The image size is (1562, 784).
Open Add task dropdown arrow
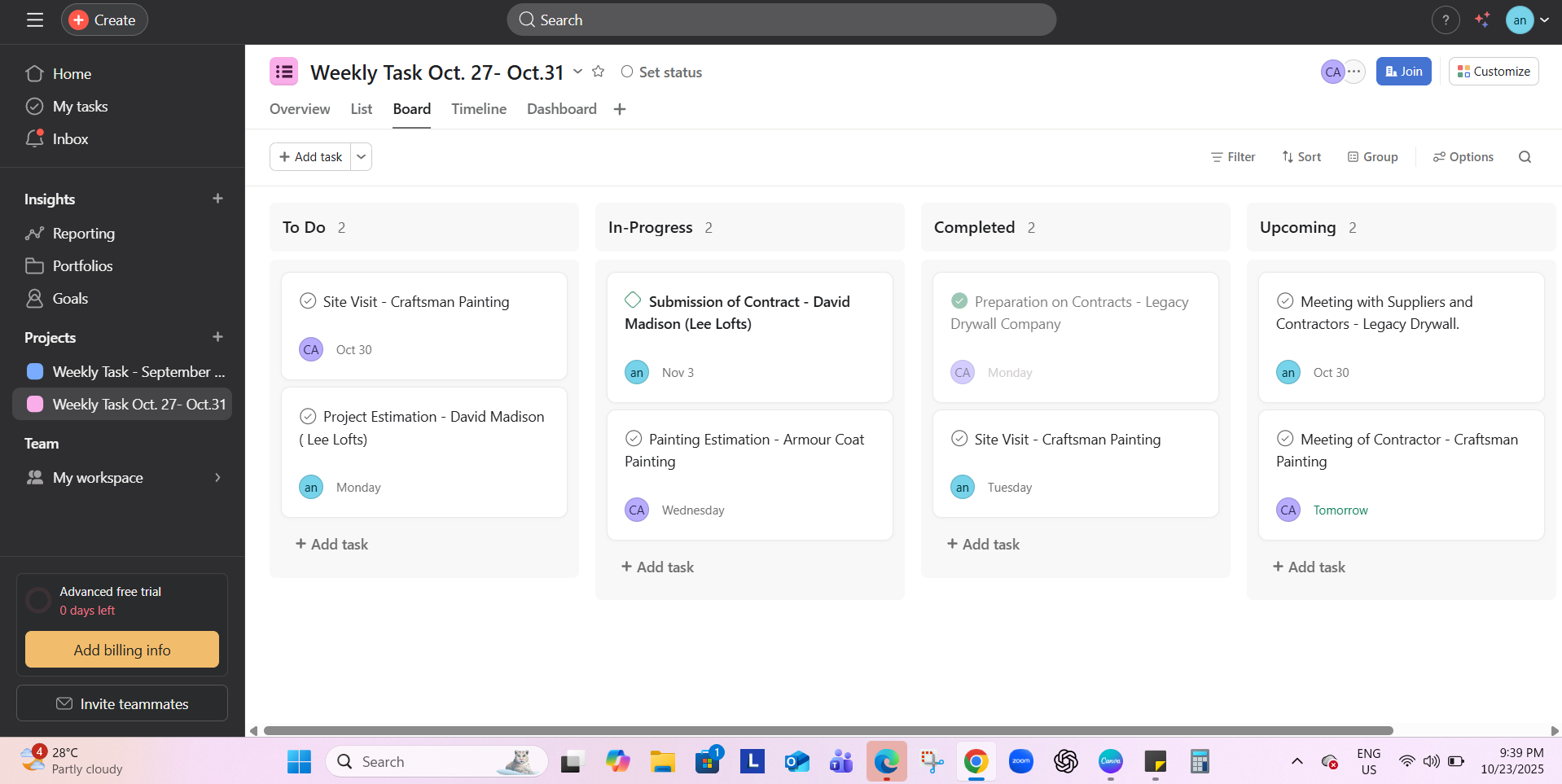pyautogui.click(x=362, y=157)
